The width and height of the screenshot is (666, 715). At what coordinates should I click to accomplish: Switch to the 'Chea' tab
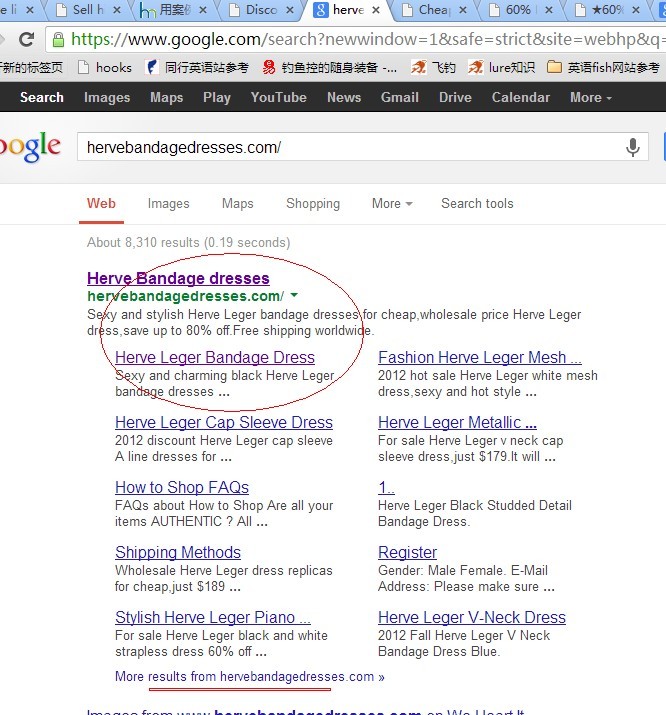pos(430,10)
